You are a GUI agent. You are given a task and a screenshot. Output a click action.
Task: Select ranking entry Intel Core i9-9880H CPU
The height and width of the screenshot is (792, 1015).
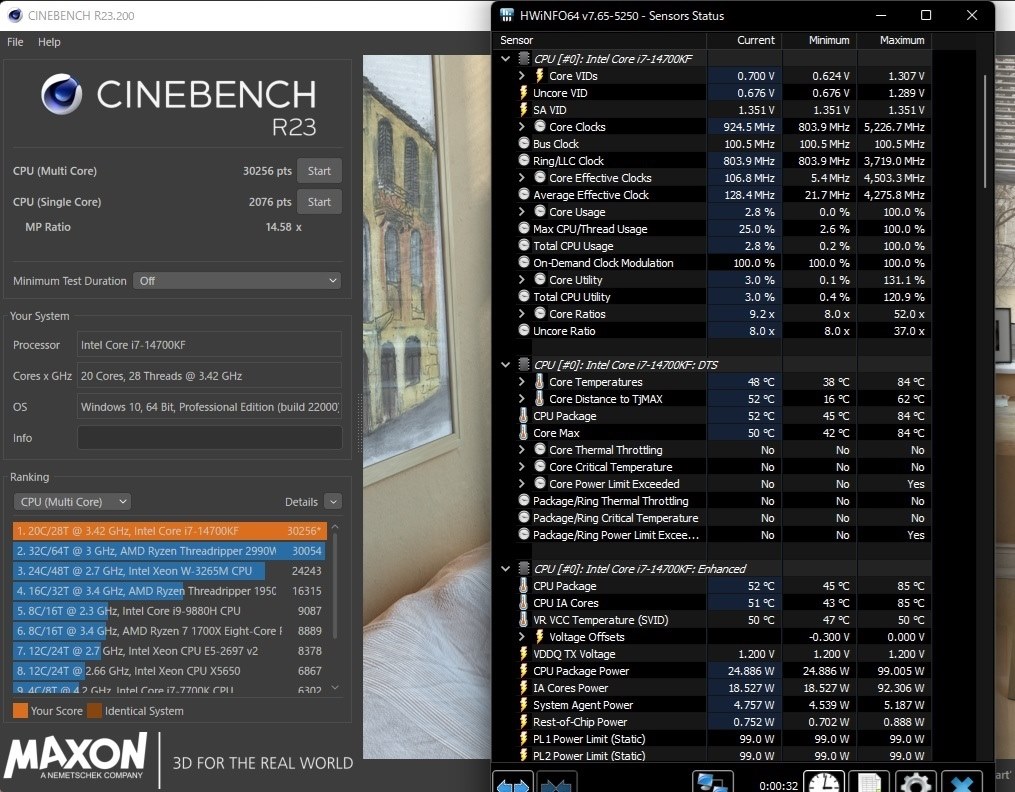(170, 611)
